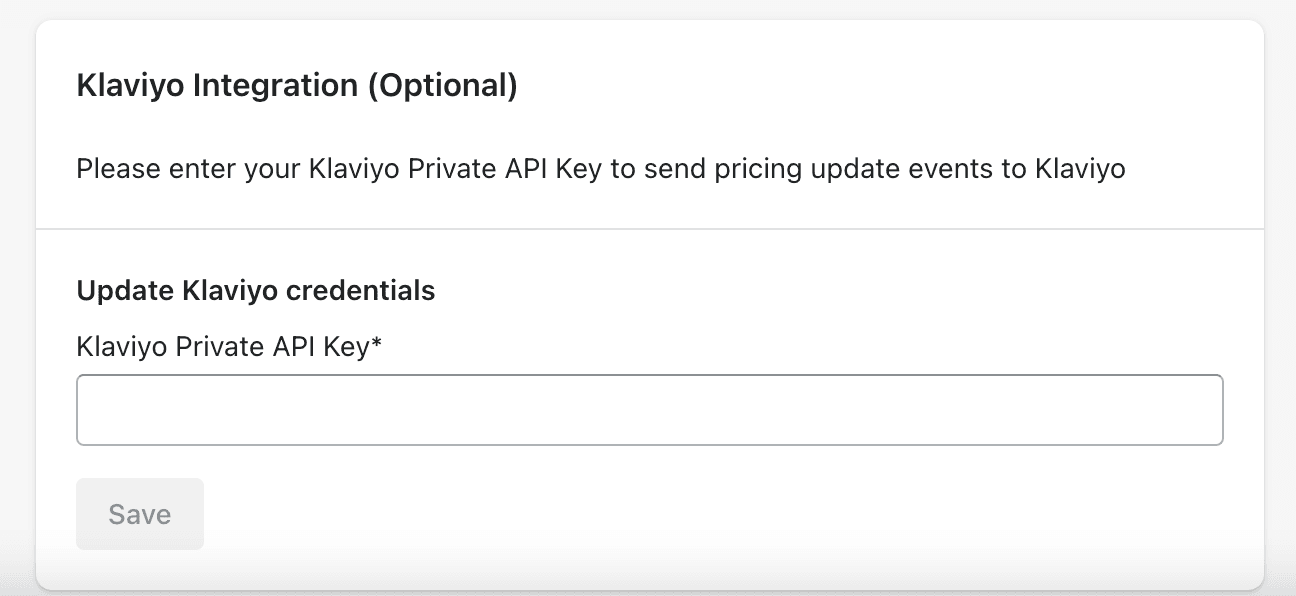Click the Klaviyo Private API Key input field
The width and height of the screenshot is (1296, 596).
pyautogui.click(x=649, y=410)
